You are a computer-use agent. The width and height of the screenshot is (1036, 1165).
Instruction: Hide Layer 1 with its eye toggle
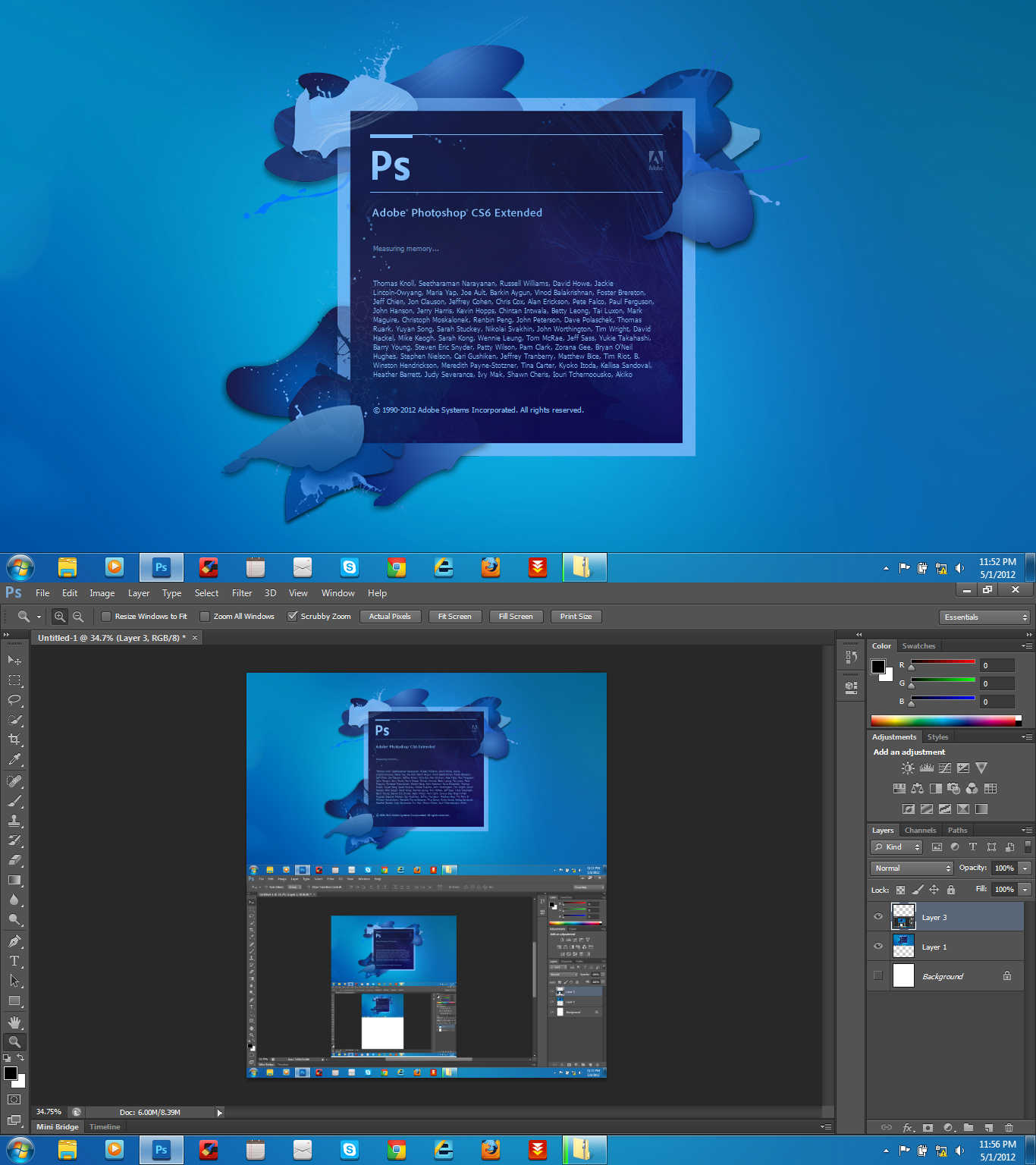pyautogui.click(x=877, y=947)
